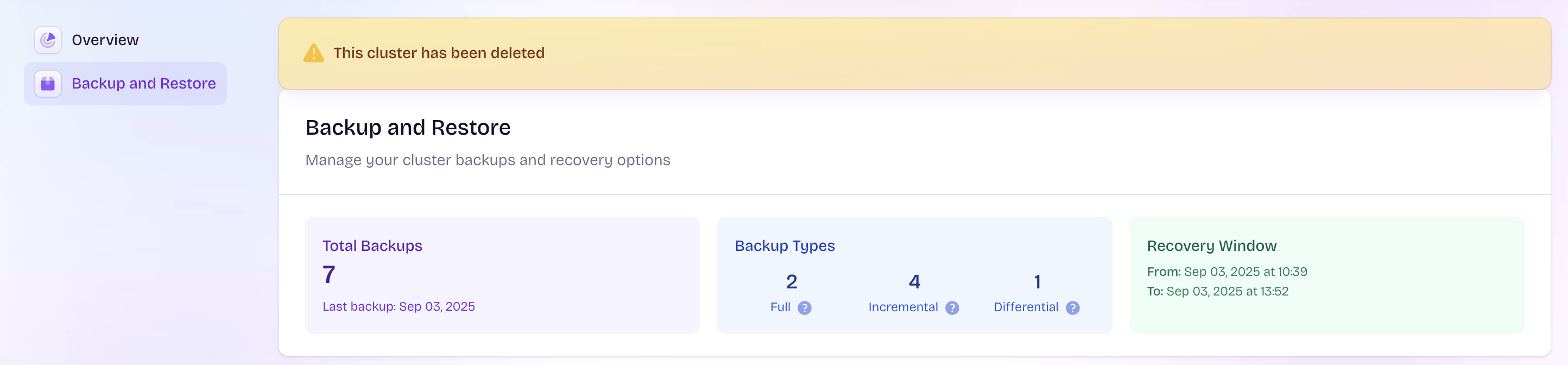Image resolution: width=1568 pixels, height=365 pixels.
Task: Go to the Overview sidebar label
Action: (x=105, y=40)
